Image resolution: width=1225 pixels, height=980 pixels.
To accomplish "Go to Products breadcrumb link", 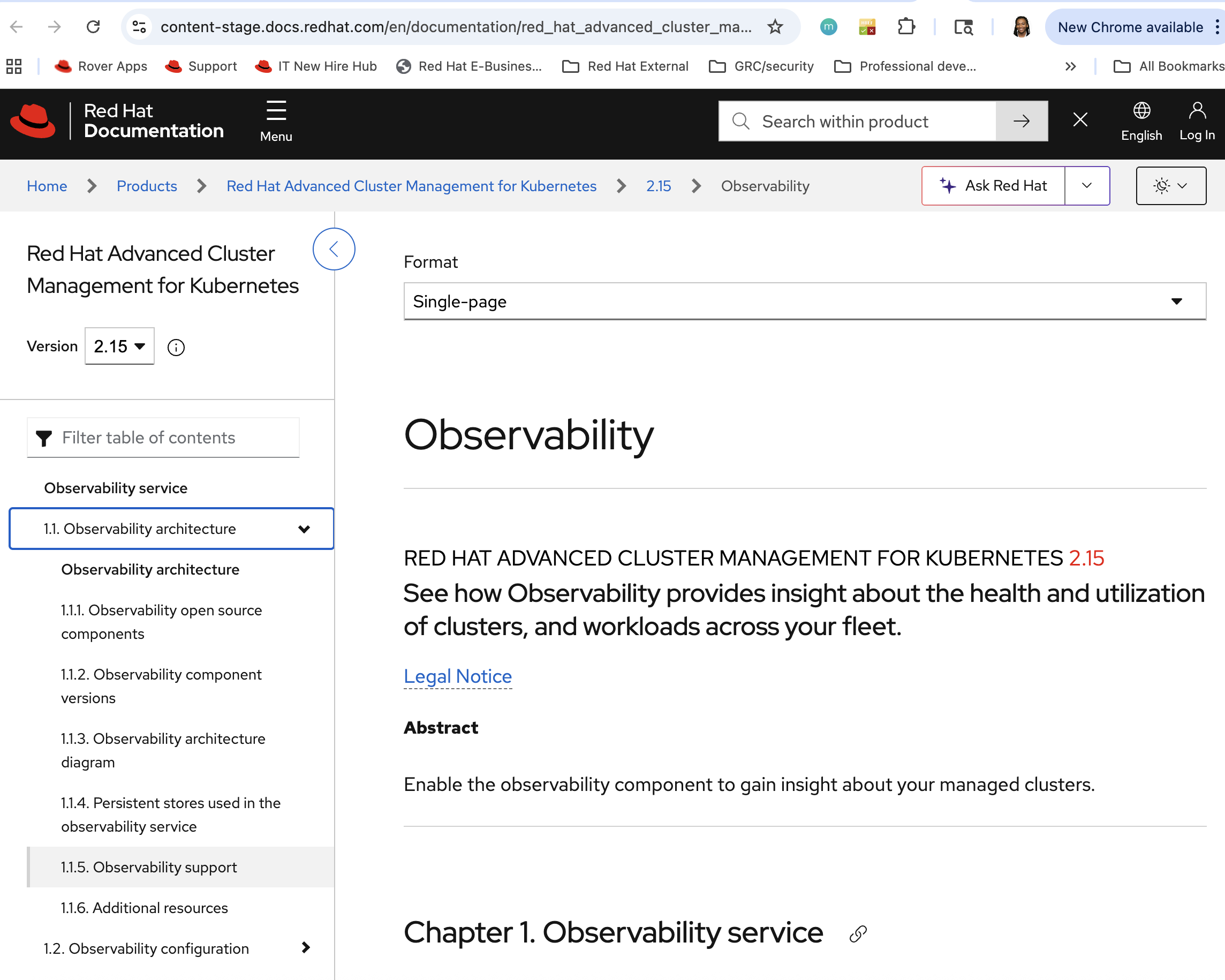I will coord(147,186).
